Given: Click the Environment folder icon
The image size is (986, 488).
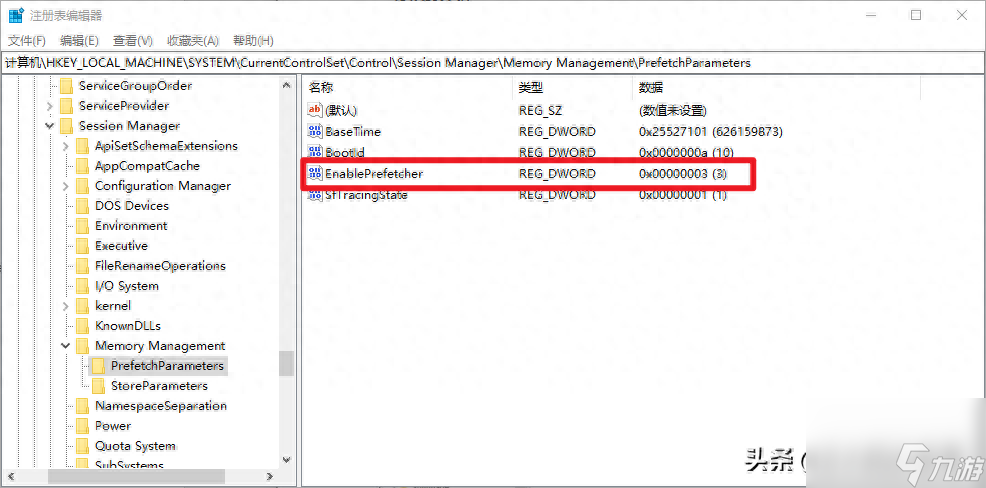Looking at the screenshot, I should coord(82,226).
